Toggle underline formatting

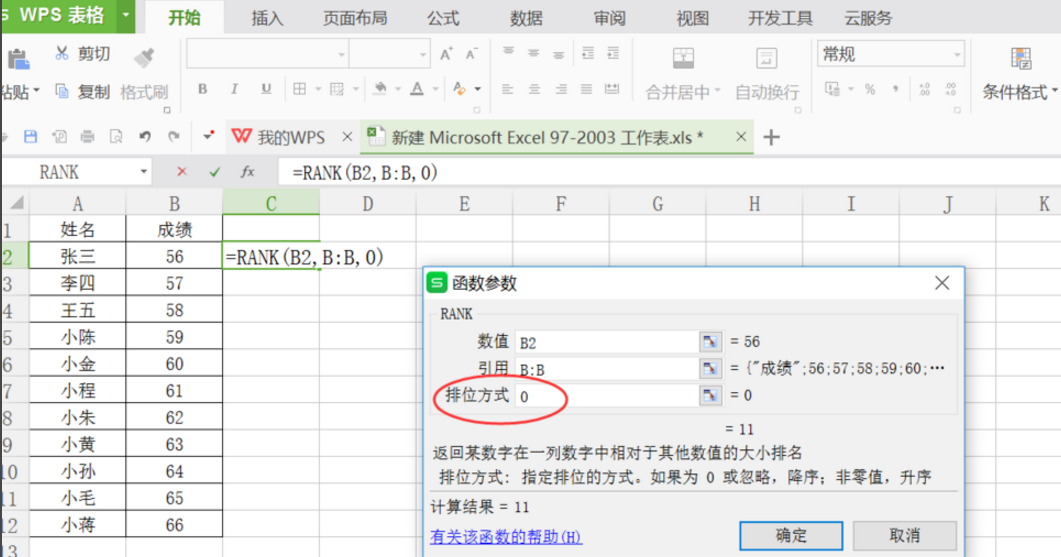(266, 89)
